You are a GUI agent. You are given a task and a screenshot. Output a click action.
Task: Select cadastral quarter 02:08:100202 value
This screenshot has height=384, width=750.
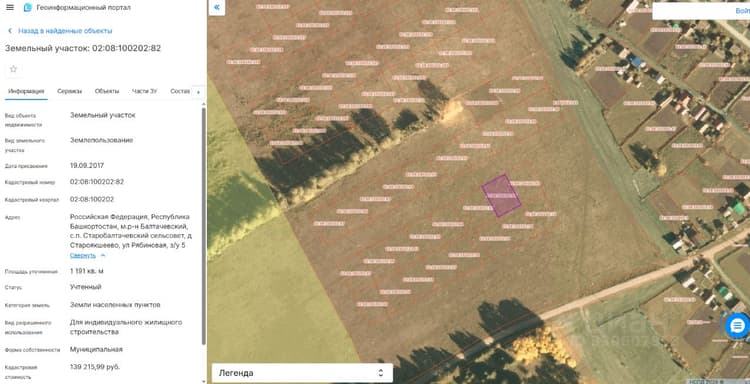click(92, 199)
